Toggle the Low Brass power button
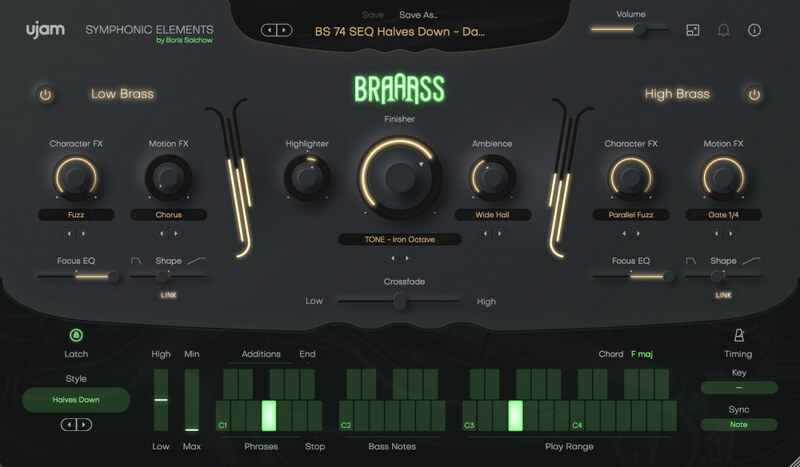The height and width of the screenshot is (467, 800). click(x=45, y=95)
